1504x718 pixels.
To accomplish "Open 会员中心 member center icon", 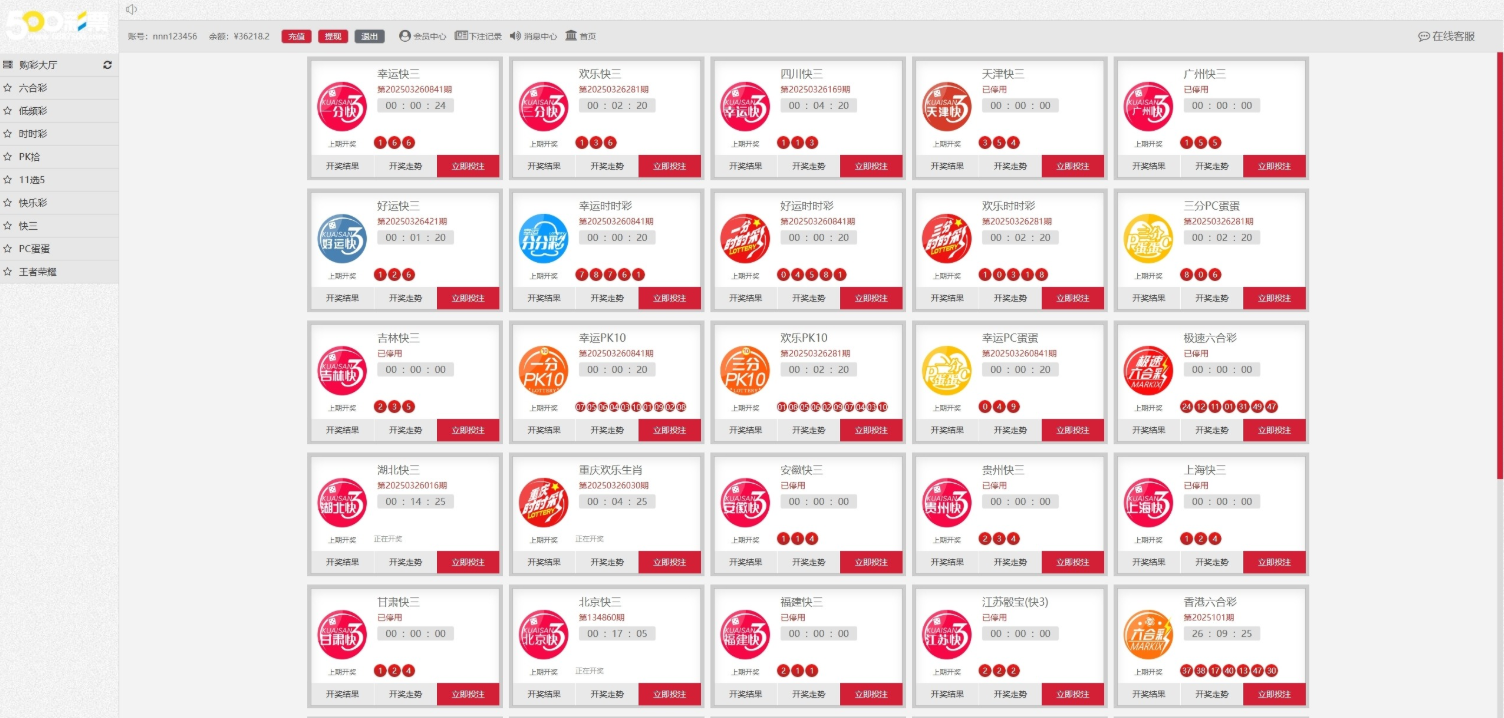I will 405,36.
